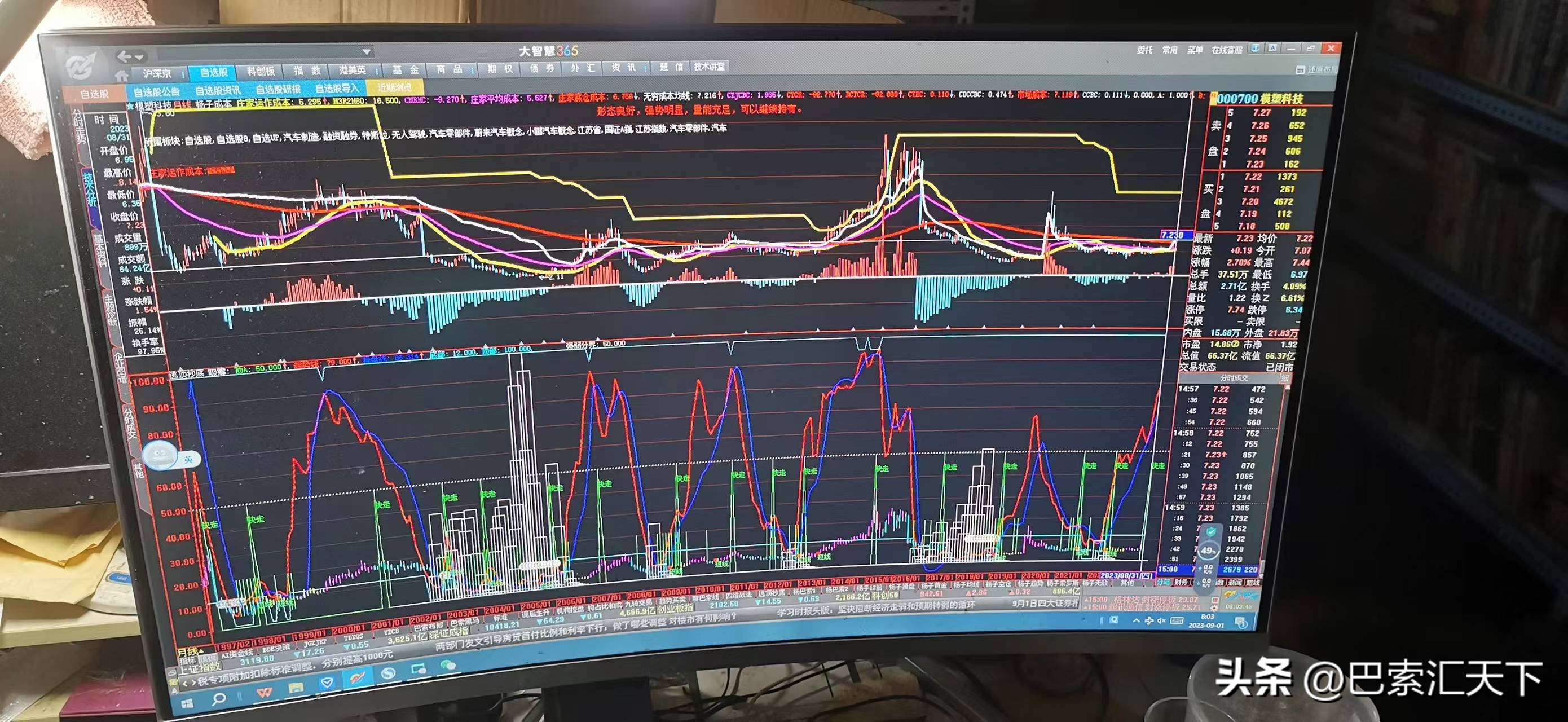Open WPS Office from the taskbar
Screen dimensions: 1568x722
coord(263,693)
